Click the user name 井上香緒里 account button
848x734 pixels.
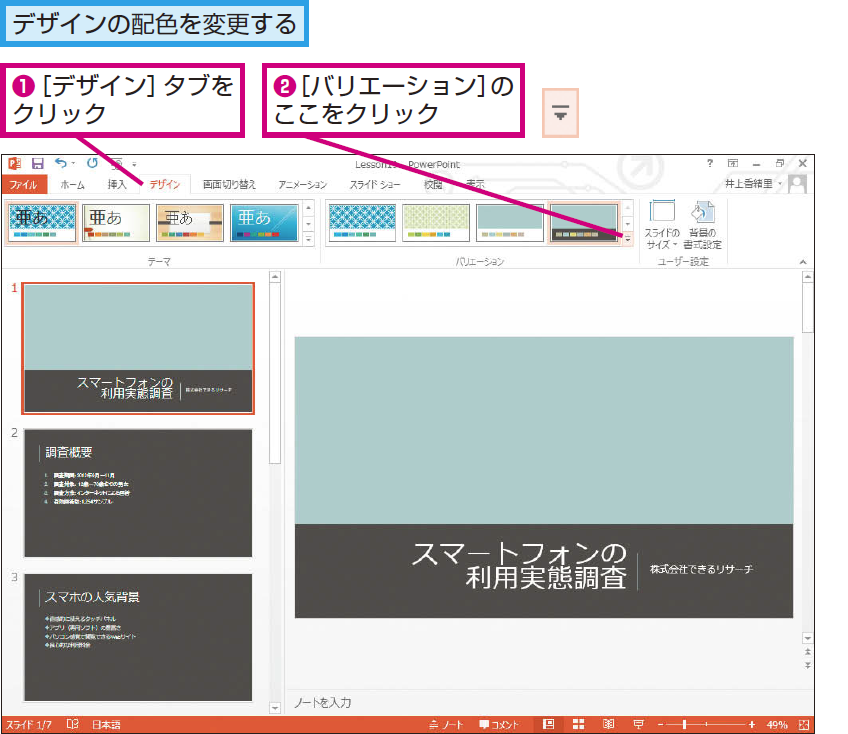click(x=752, y=184)
